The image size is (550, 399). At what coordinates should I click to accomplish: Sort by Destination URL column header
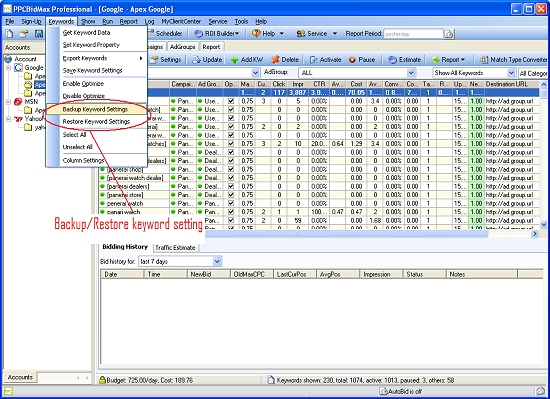pyautogui.click(x=511, y=84)
